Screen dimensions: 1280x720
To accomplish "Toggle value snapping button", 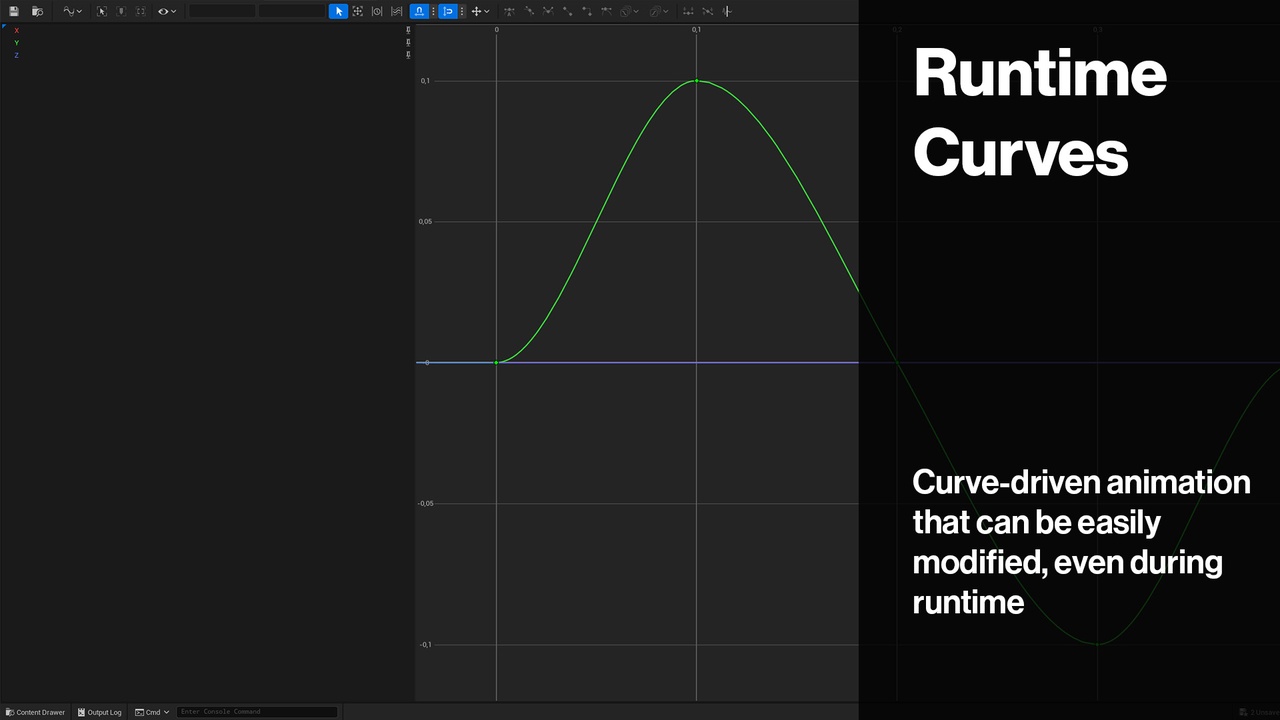I will 448,11.
